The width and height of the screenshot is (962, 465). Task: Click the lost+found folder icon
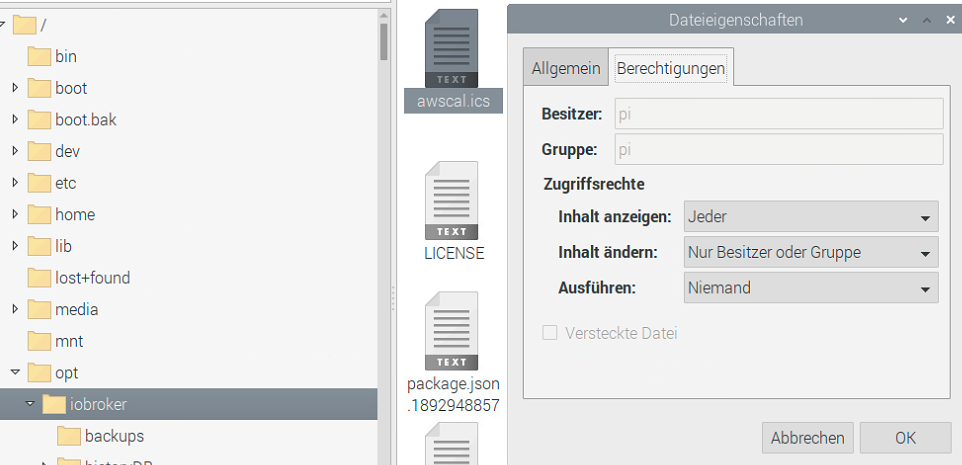tap(39, 278)
